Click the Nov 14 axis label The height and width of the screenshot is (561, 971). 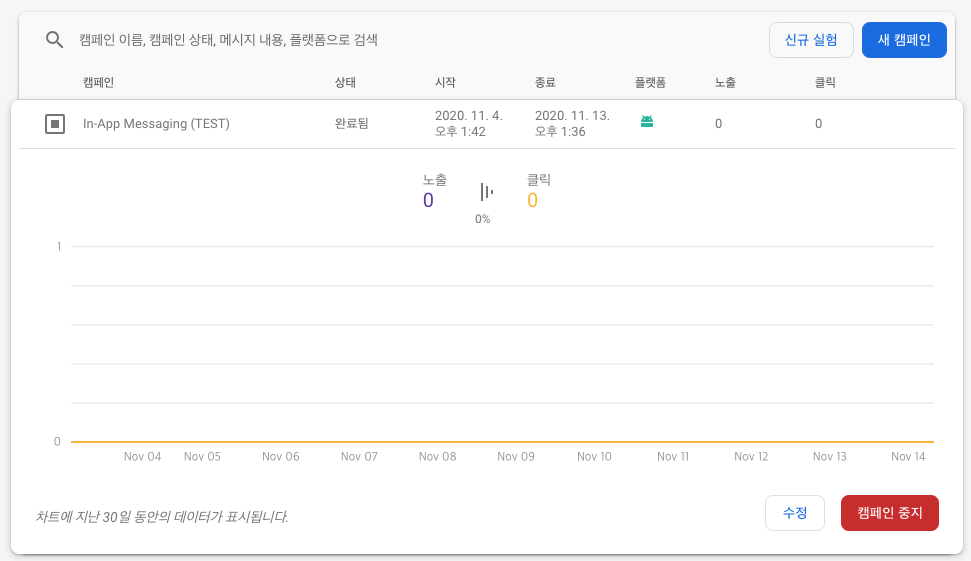click(908, 457)
